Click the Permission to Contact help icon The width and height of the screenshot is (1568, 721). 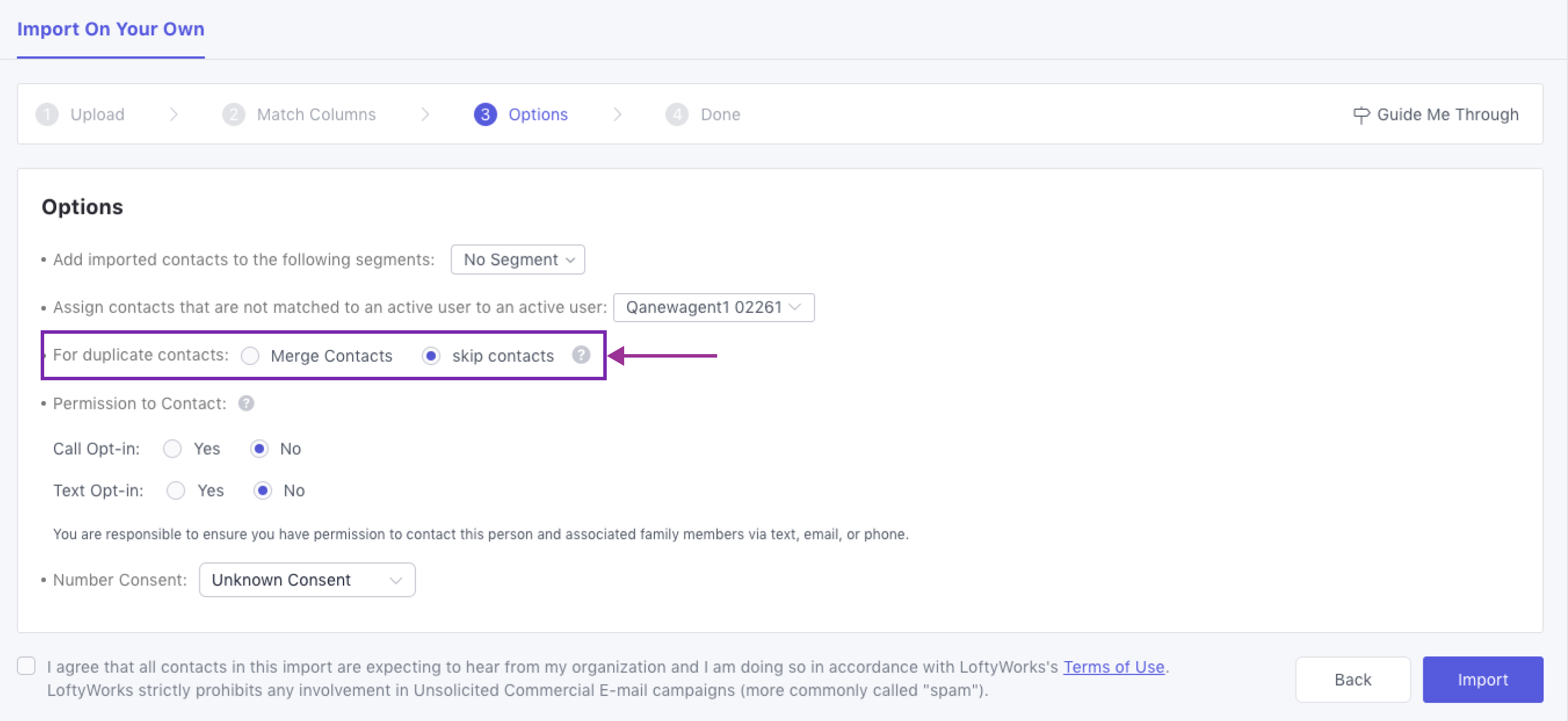tap(246, 403)
